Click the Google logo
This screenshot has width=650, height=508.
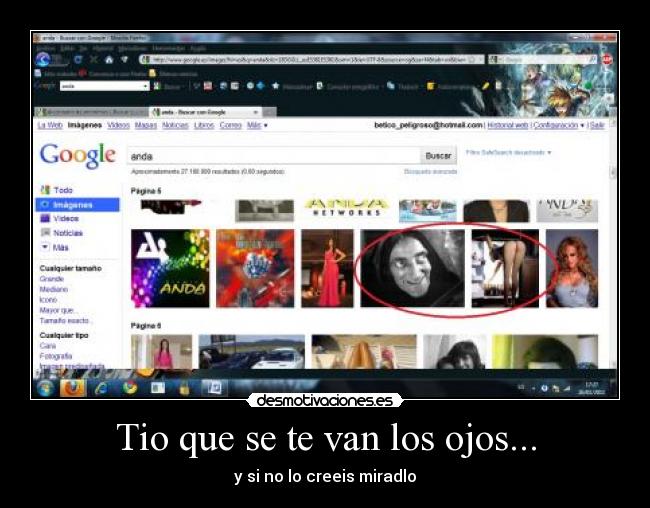78,156
